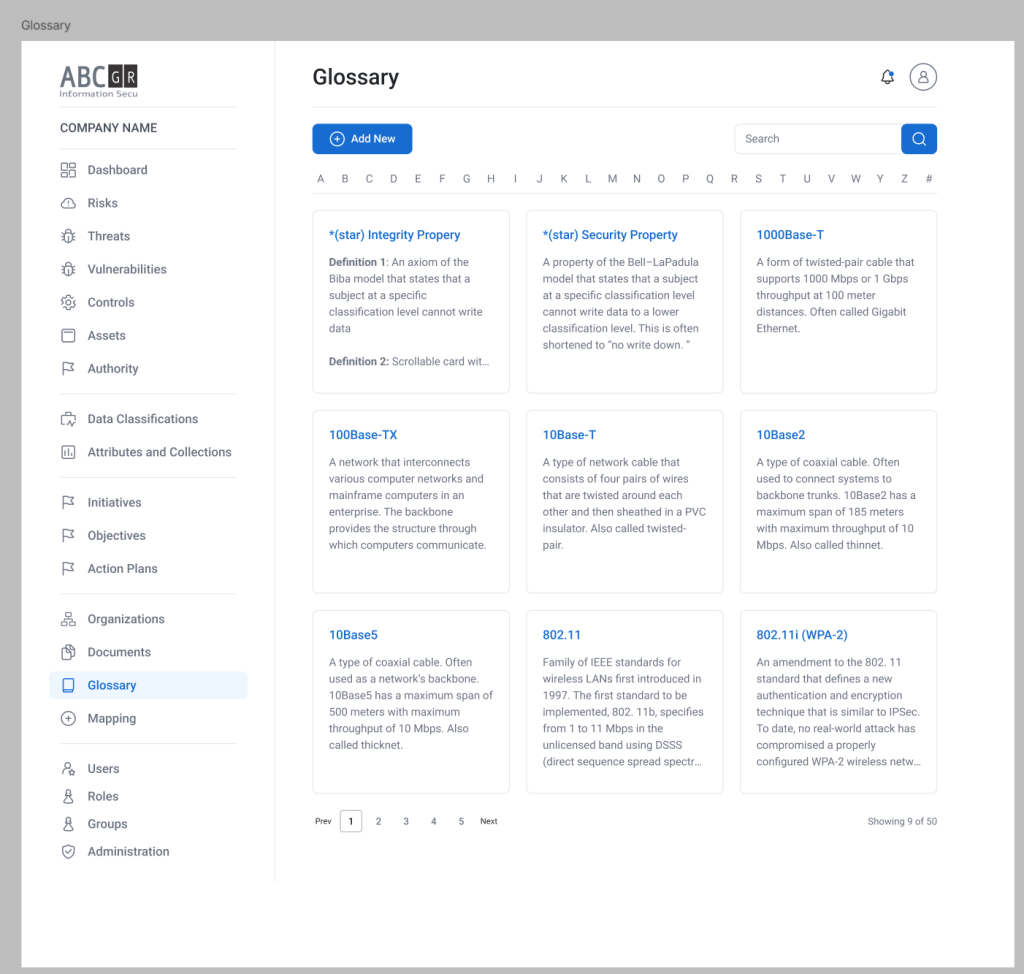Click the Mapping plus-circle icon
This screenshot has width=1024, height=974.
[68, 718]
